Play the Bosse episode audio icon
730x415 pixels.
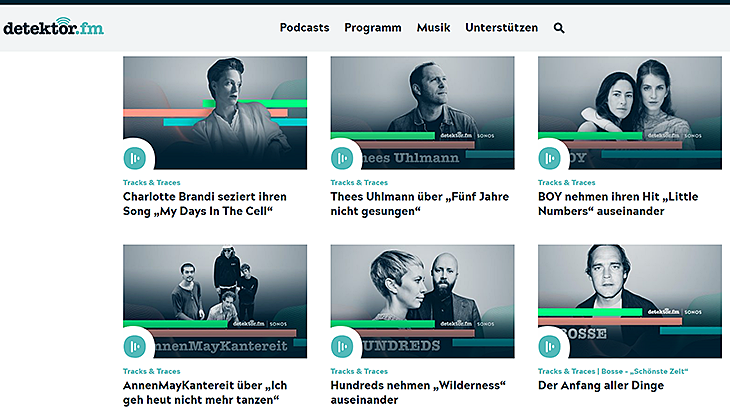(x=550, y=347)
